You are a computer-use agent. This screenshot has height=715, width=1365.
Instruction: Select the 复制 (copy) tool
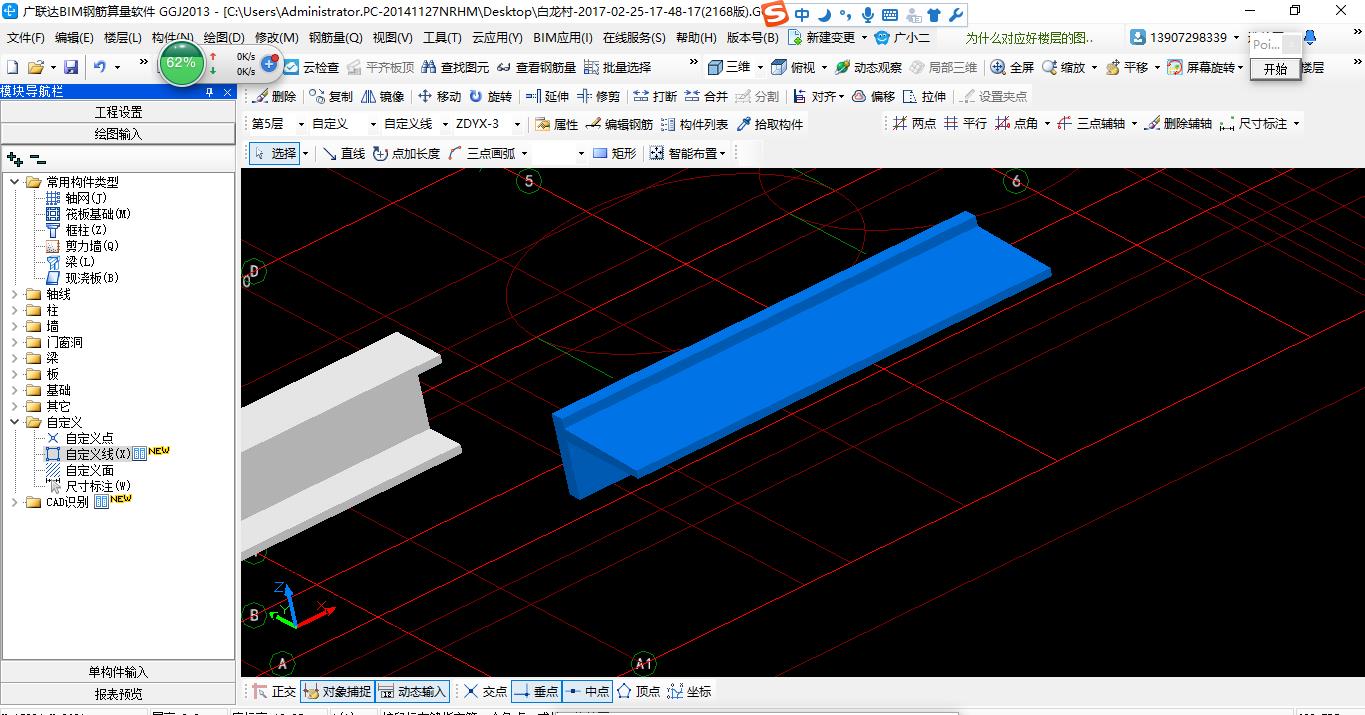pyautogui.click(x=331, y=97)
